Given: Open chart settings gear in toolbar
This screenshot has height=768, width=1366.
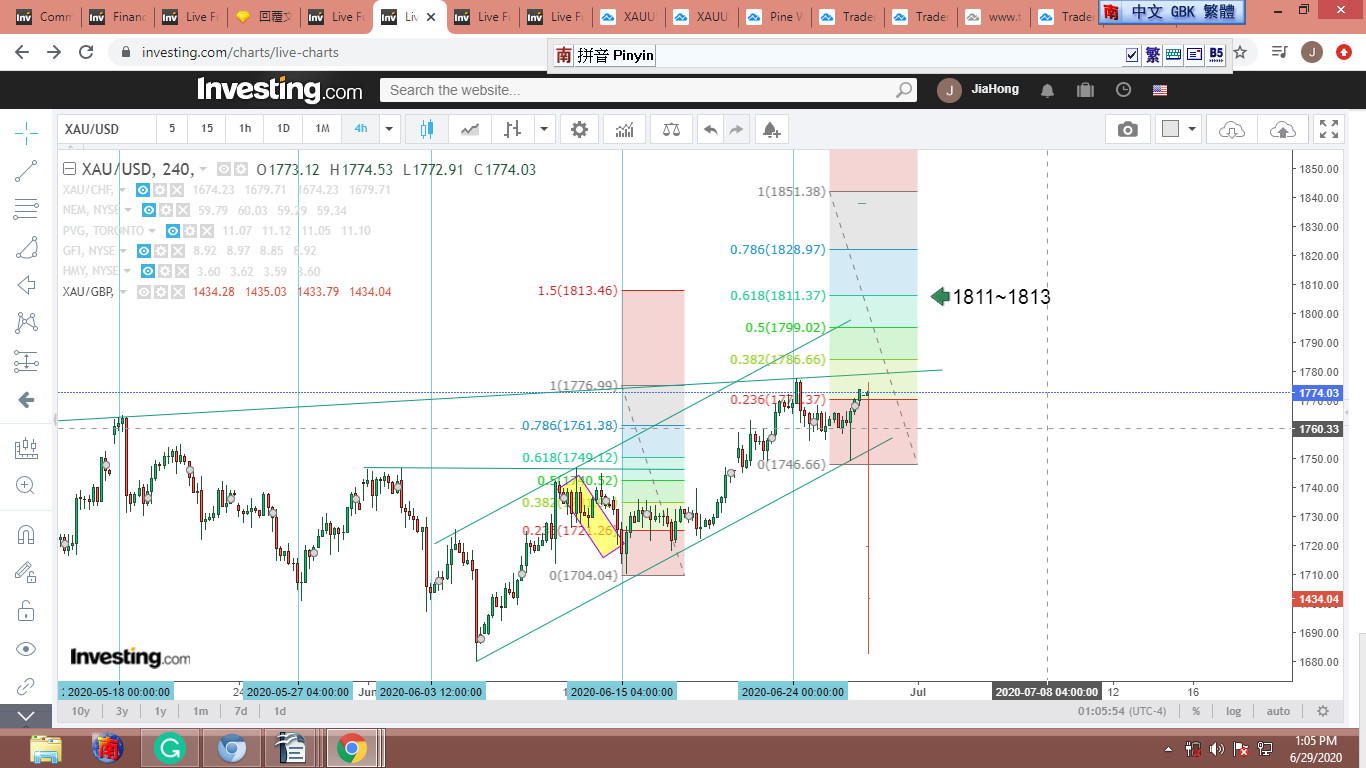Looking at the screenshot, I should tap(579, 129).
